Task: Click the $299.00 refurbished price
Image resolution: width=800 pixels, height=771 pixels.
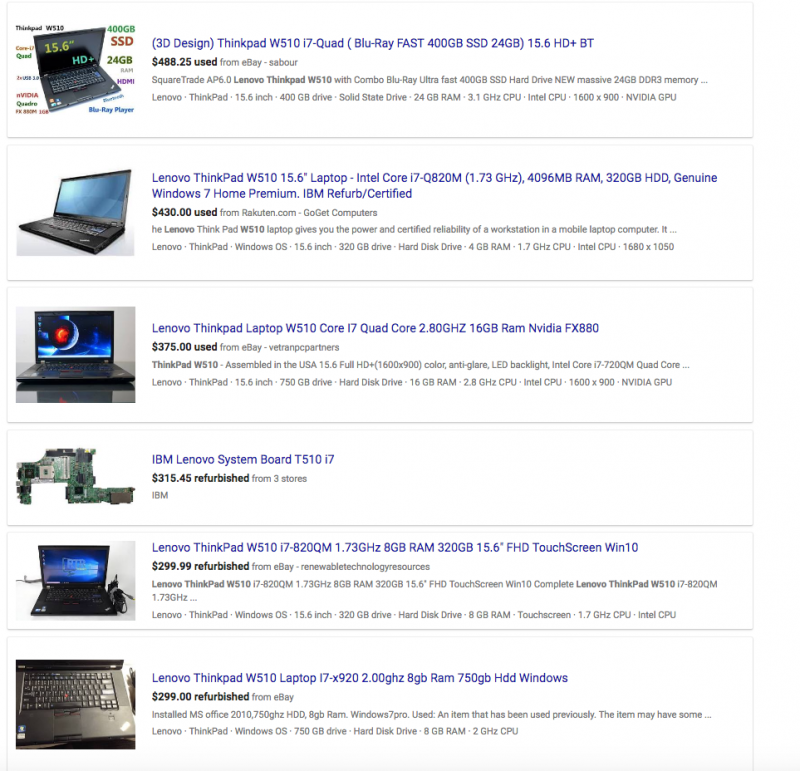Action: 200,697
